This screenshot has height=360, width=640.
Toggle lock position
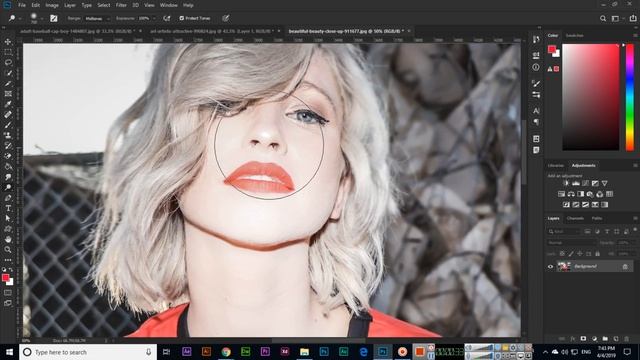[x=580, y=253]
